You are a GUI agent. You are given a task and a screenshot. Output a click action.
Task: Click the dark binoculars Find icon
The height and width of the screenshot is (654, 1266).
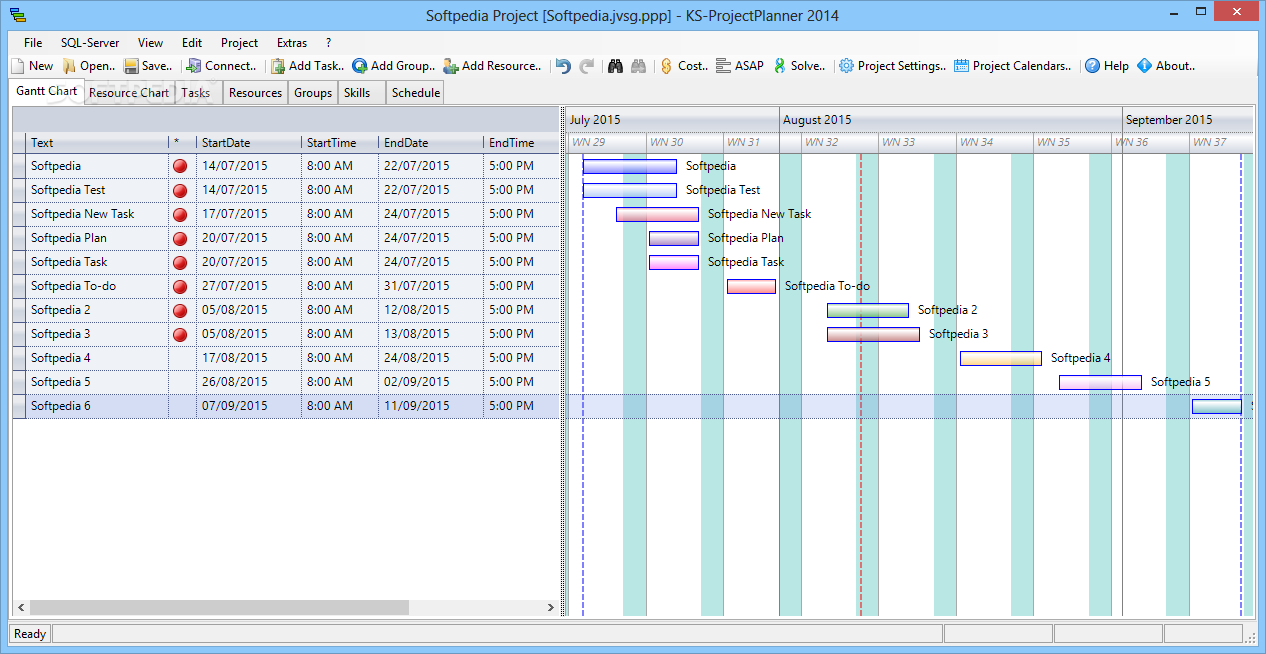(615, 66)
